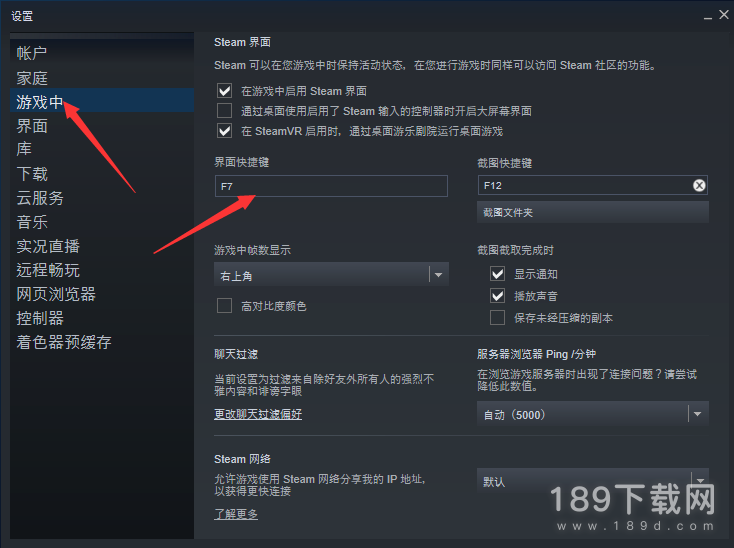Follow the 了解更多 link
This screenshot has width=734, height=548.
[x=236, y=514]
